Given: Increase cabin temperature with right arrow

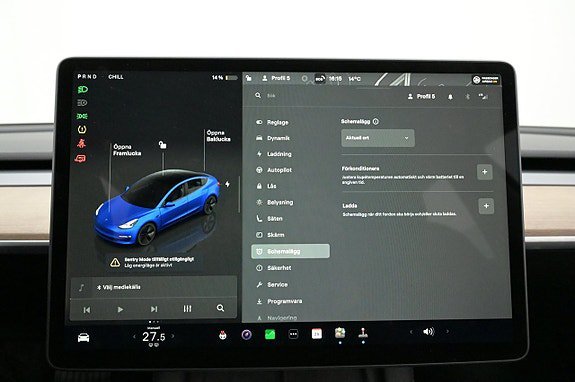Looking at the screenshot, I should pos(173,336).
